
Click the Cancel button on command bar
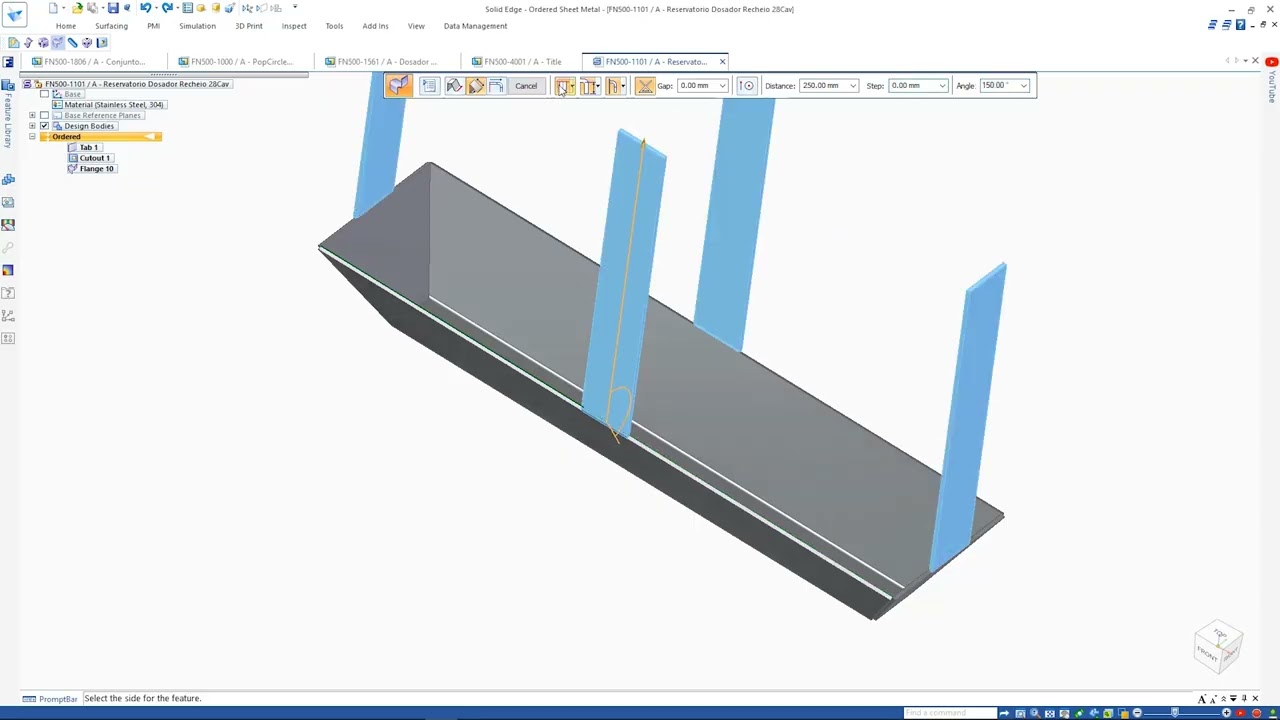click(x=526, y=85)
